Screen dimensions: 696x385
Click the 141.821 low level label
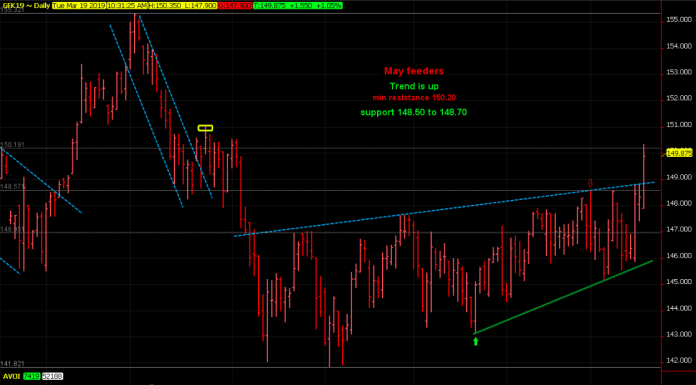click(x=12, y=364)
